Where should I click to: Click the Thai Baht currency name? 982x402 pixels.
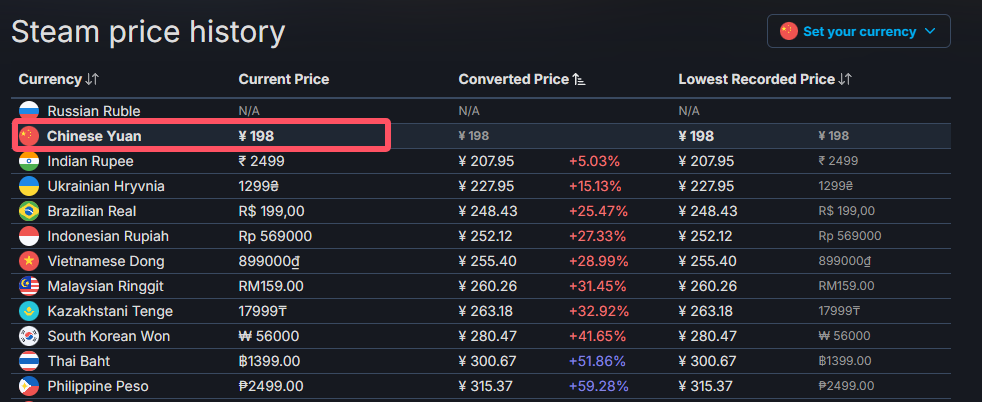pyautogui.click(x=78, y=361)
